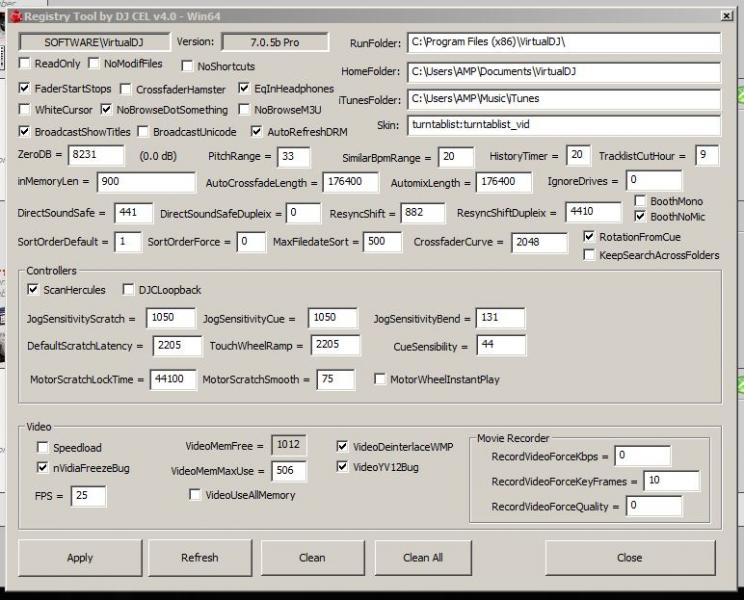Screen dimensions: 744x600
Task: Click the RunFolder path field
Action: pyautogui.click(x=563, y=43)
